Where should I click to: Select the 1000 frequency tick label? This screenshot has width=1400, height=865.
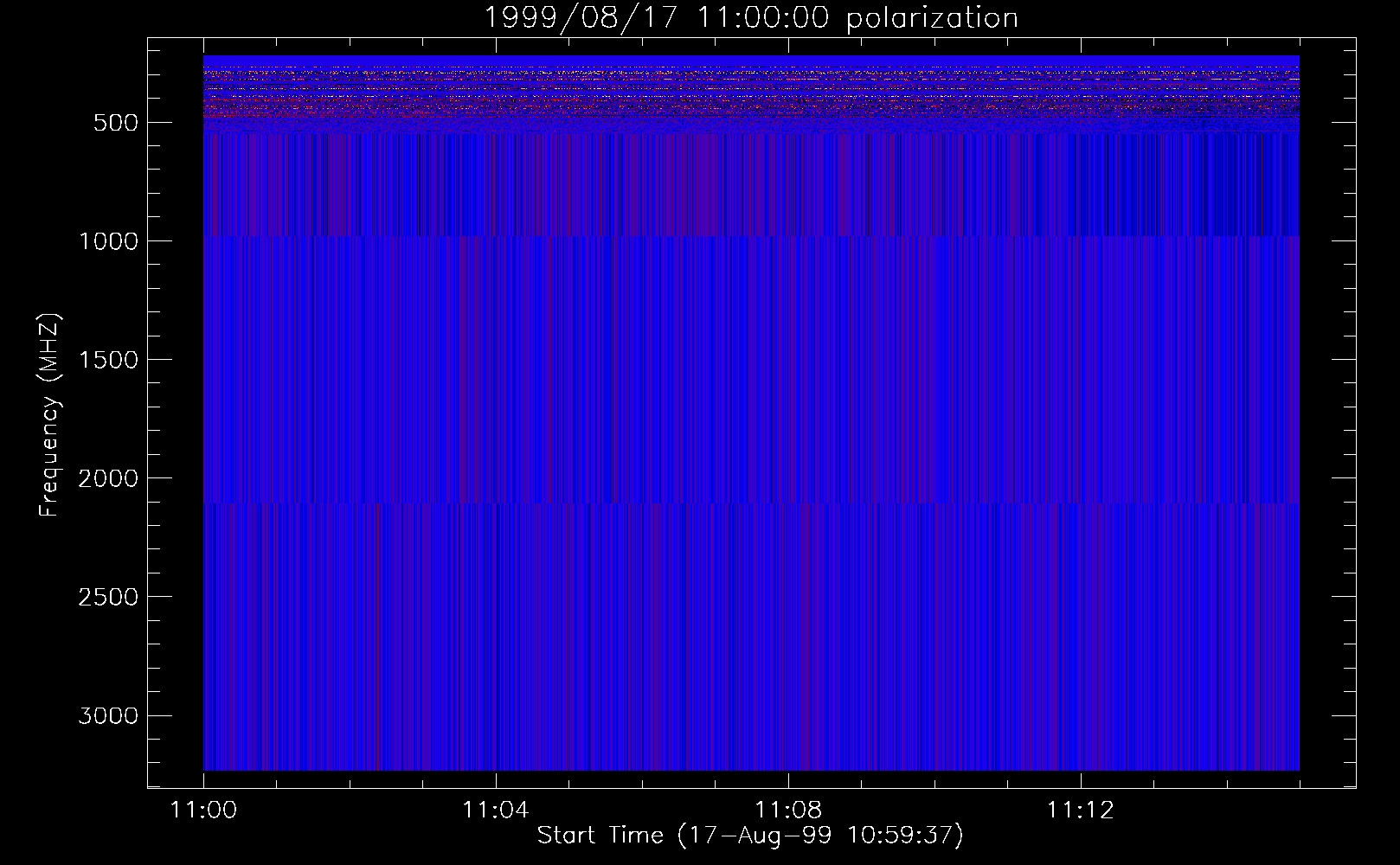point(108,241)
